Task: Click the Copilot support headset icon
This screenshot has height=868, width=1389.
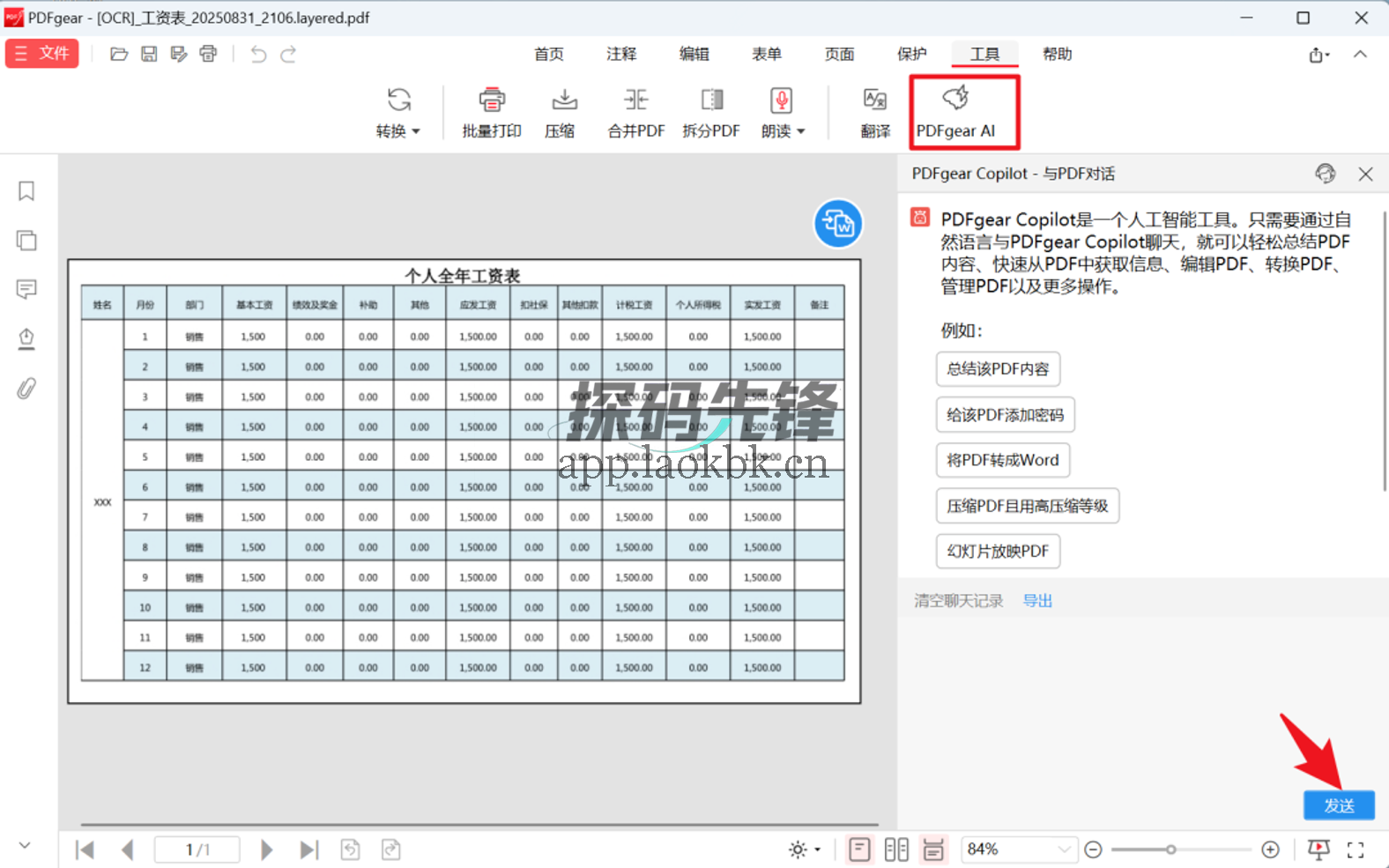Action: click(x=1326, y=174)
